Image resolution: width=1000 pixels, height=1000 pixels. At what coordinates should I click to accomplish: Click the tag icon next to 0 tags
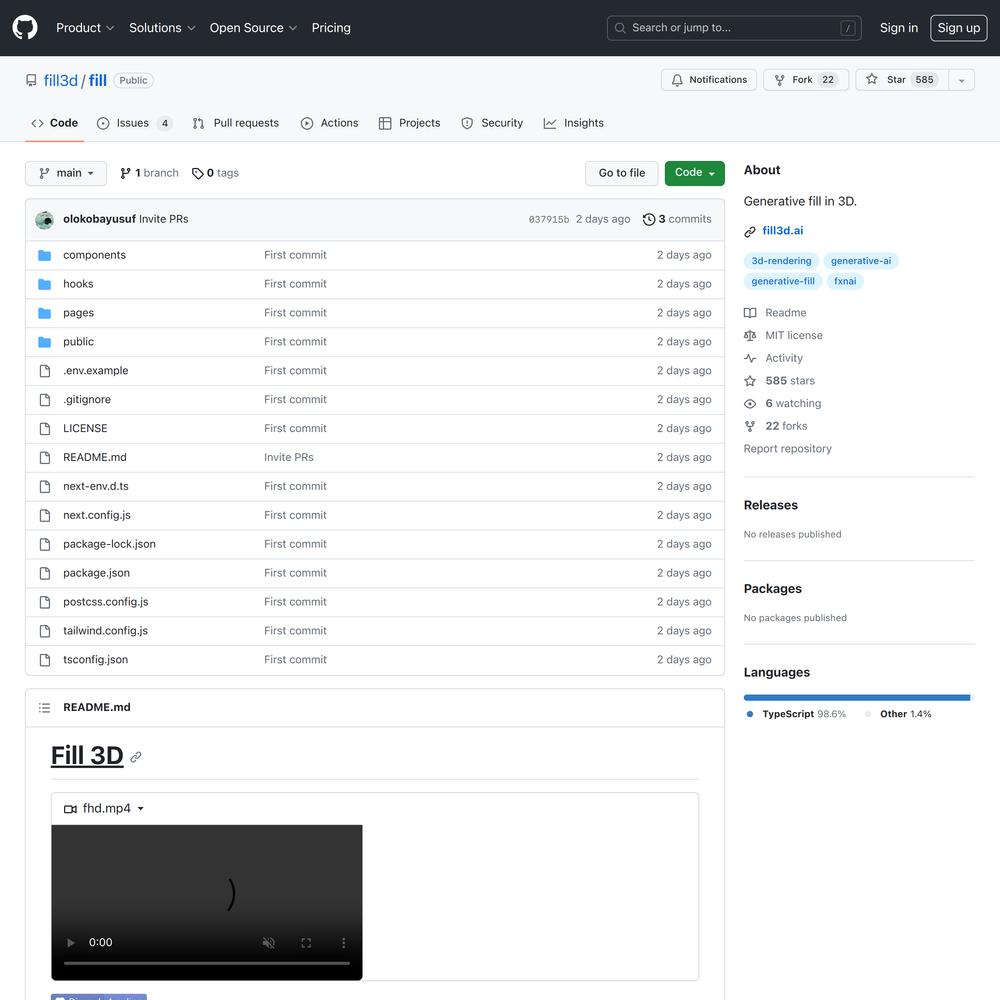(x=198, y=173)
